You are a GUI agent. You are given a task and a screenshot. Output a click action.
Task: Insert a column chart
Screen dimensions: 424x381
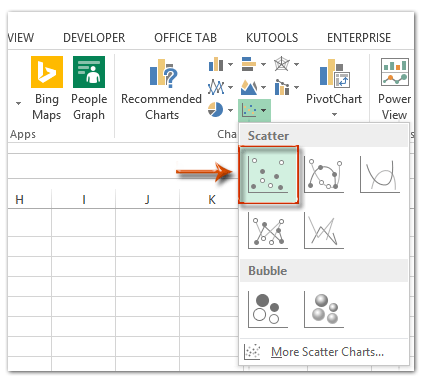click(216, 64)
